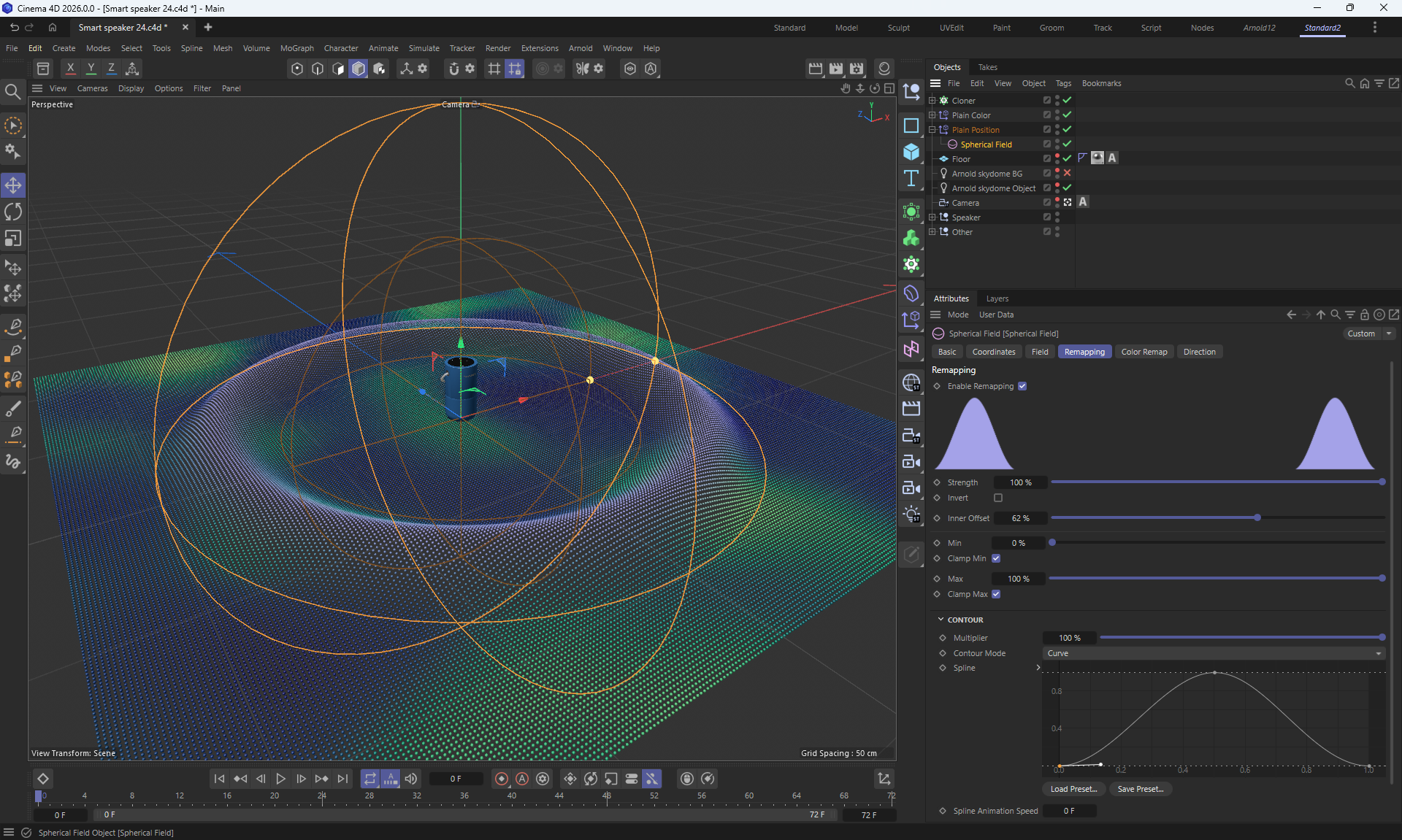
Task: Toggle the Clamp Max checkbox
Action: [x=996, y=594]
